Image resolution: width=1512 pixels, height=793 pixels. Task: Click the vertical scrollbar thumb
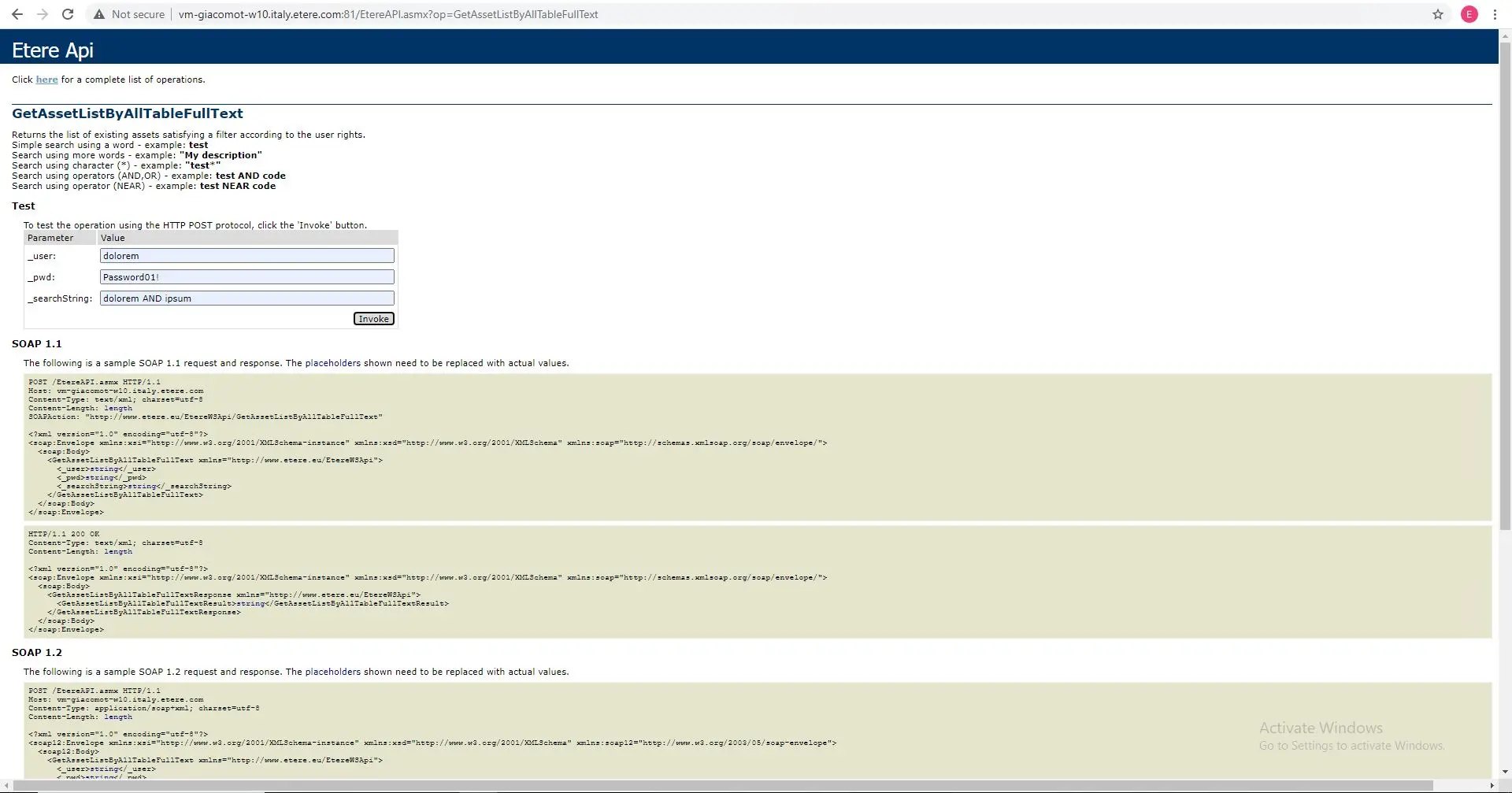[1505, 283]
